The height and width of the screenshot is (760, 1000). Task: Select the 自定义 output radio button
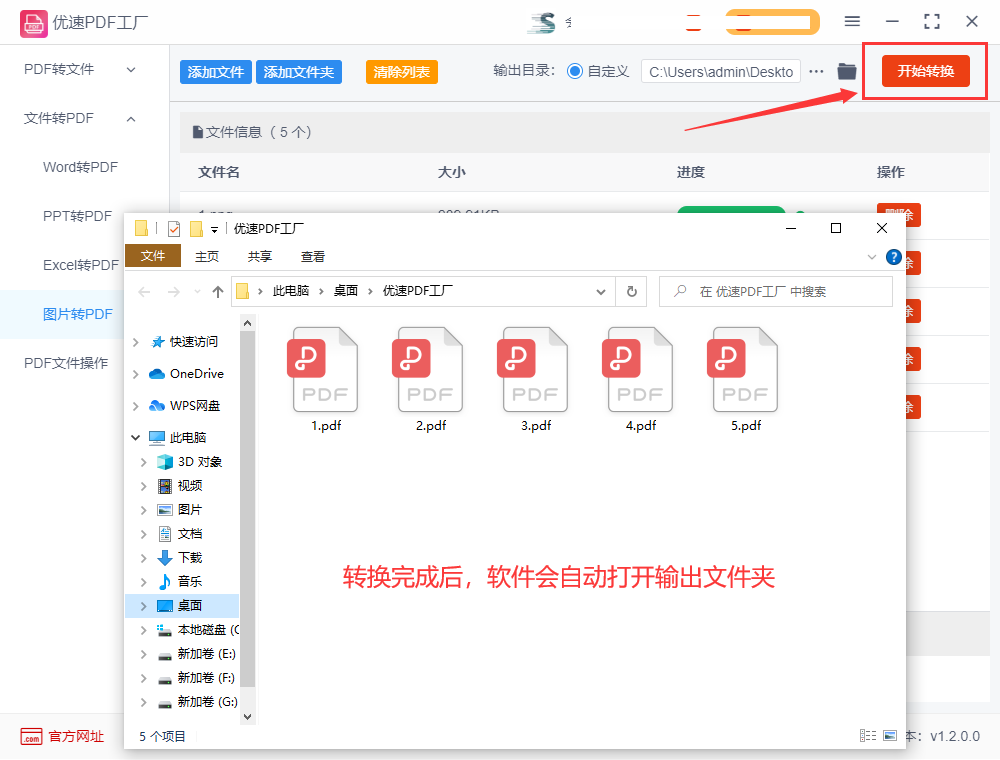click(x=575, y=71)
